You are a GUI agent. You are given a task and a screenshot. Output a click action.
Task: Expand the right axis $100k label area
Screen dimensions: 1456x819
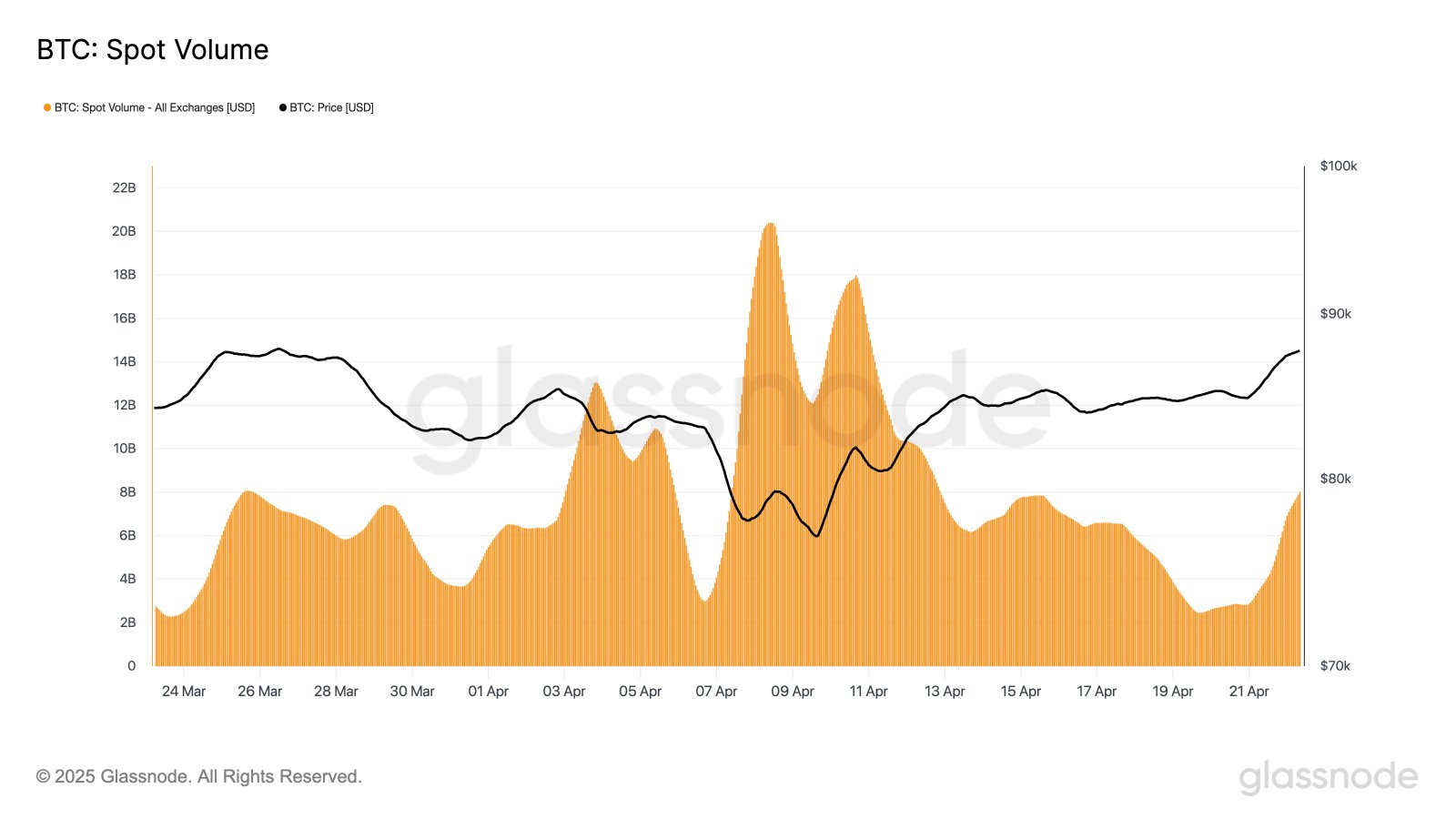[x=1339, y=166]
